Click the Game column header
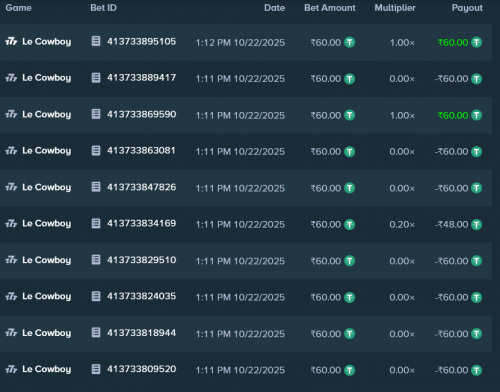Screen dimensions: 500x392 (x=18, y=8)
